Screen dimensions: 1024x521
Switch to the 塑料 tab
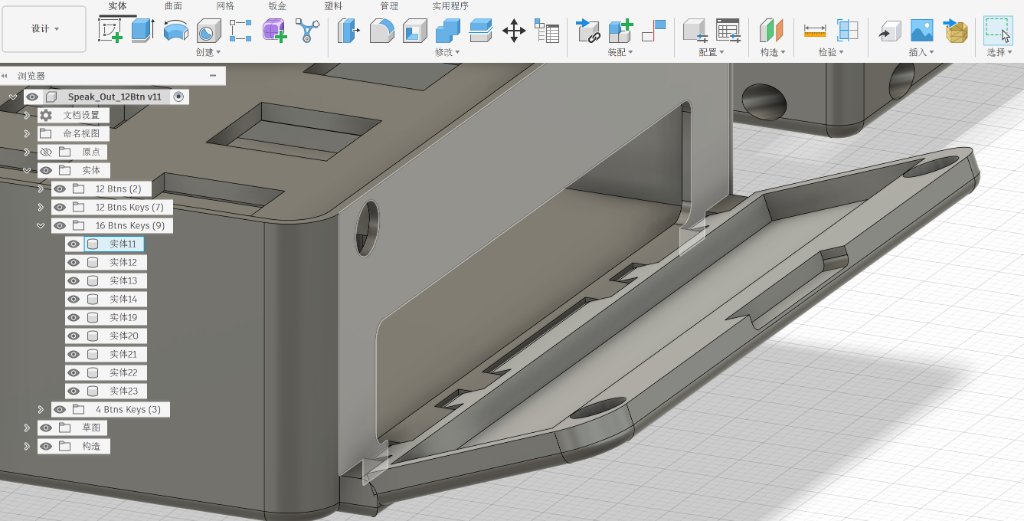click(x=333, y=6)
